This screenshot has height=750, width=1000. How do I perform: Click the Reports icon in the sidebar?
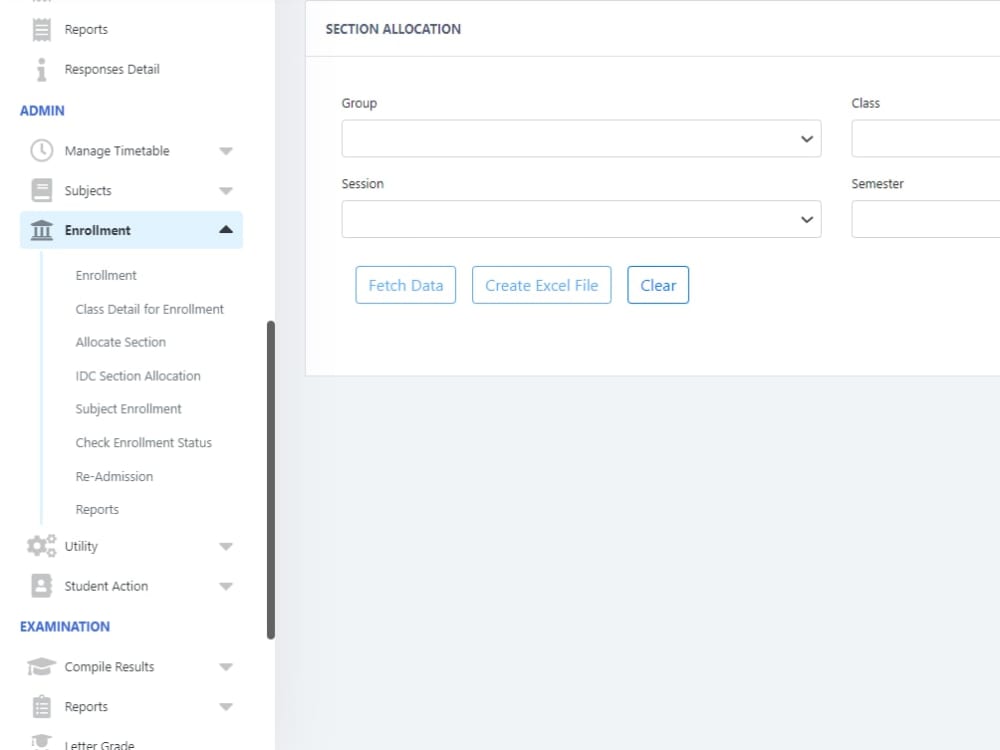(40, 29)
